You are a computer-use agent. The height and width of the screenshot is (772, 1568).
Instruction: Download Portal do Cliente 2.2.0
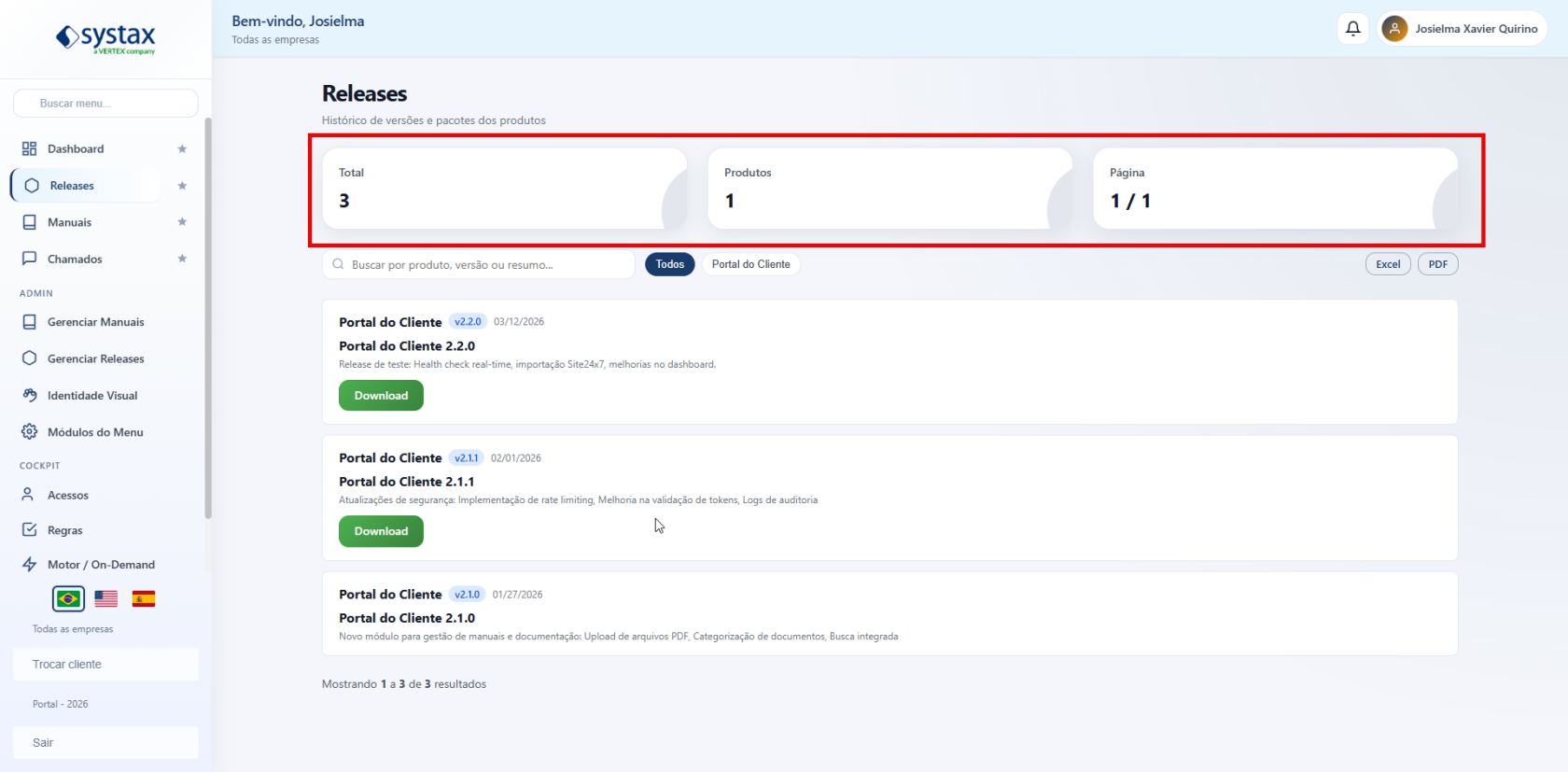(381, 396)
